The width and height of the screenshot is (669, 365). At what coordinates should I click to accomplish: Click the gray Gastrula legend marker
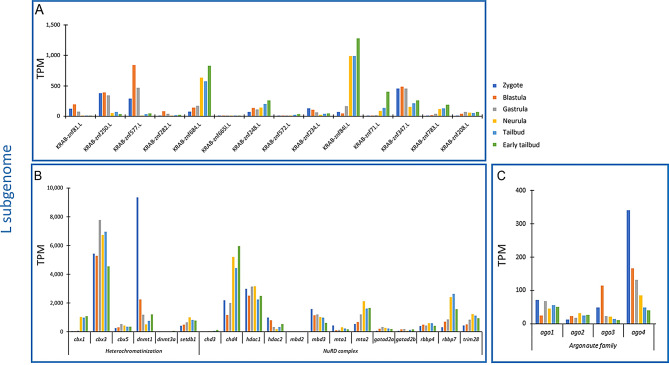(x=494, y=109)
